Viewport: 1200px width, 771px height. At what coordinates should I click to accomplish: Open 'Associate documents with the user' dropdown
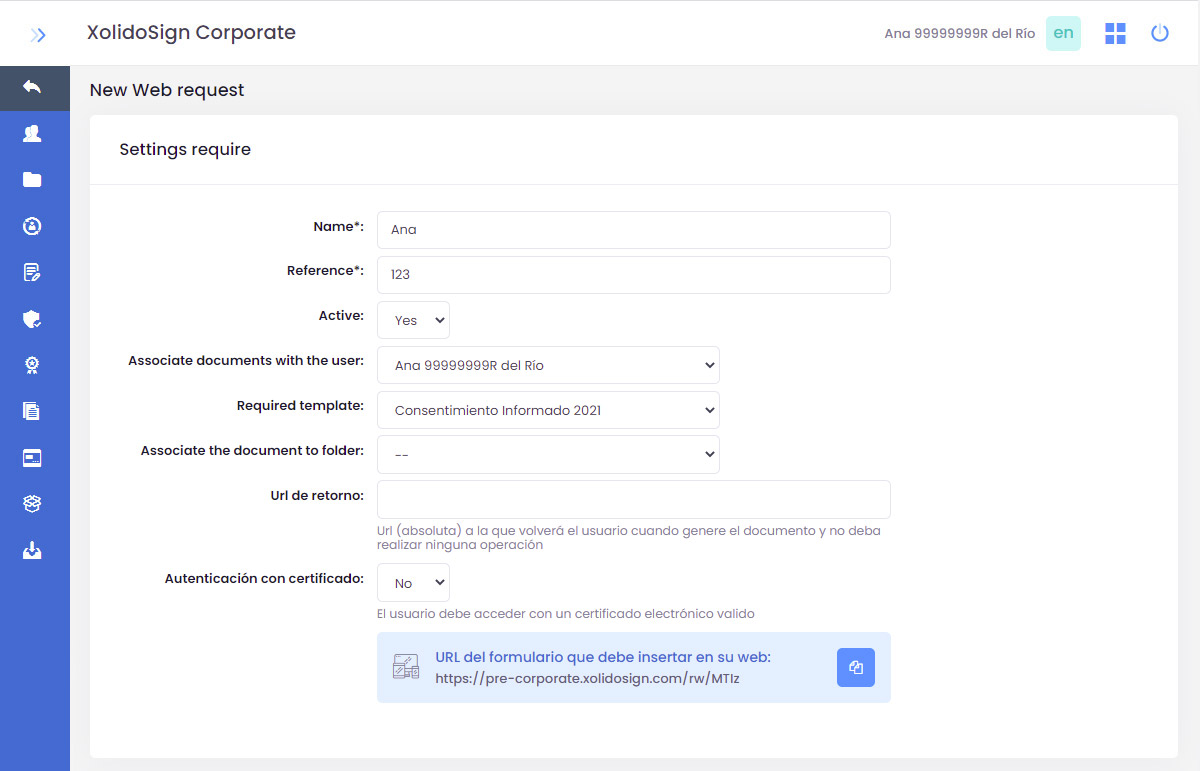[x=548, y=365]
